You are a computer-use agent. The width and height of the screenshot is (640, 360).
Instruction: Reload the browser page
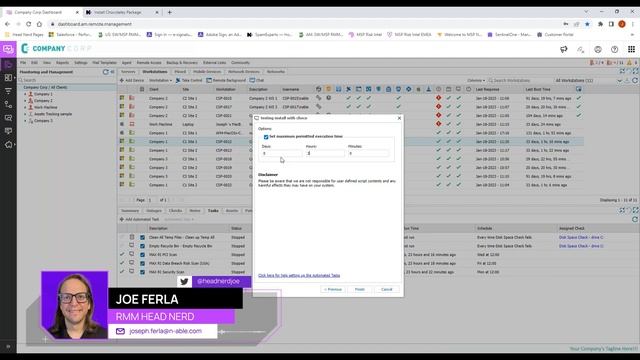coord(28,24)
